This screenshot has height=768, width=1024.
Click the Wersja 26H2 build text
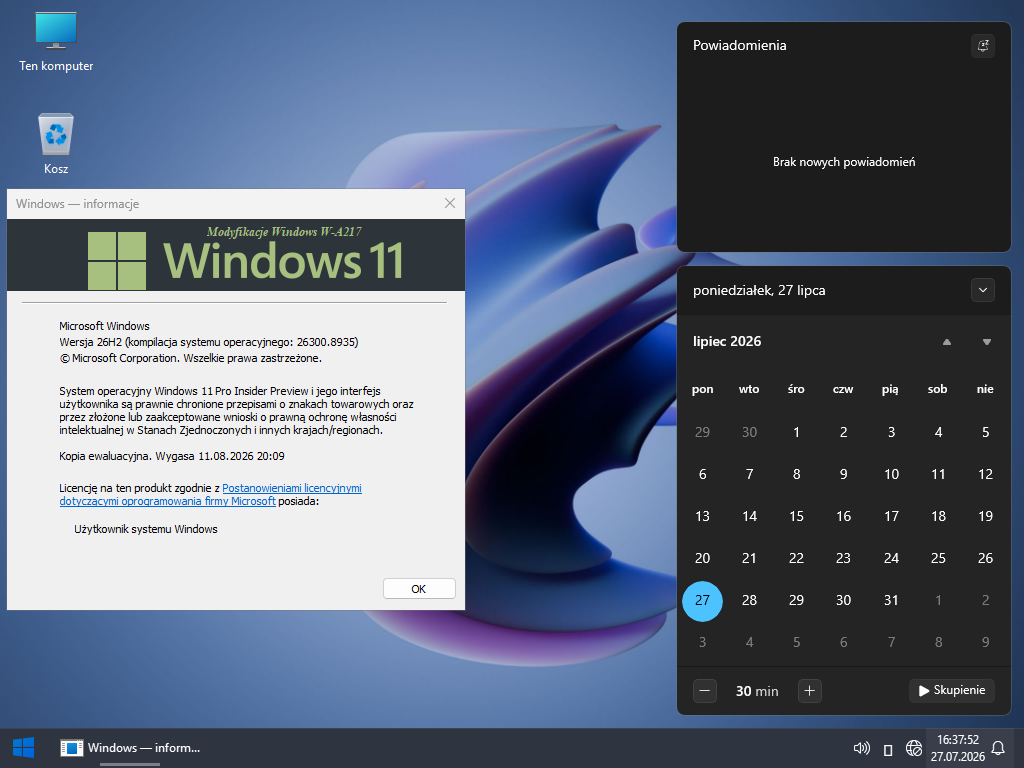click(208, 342)
